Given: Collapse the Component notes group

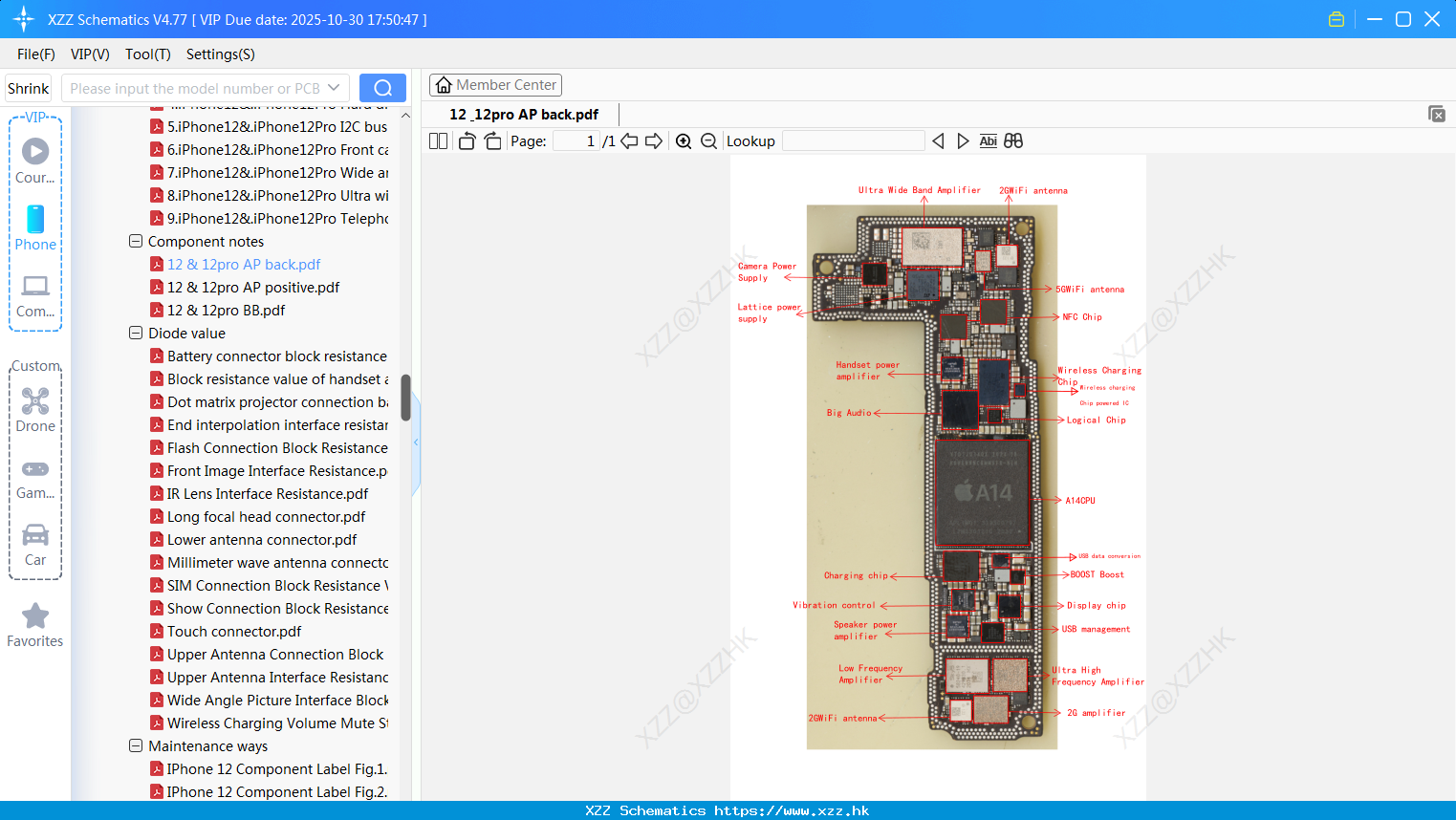Looking at the screenshot, I should click(136, 242).
